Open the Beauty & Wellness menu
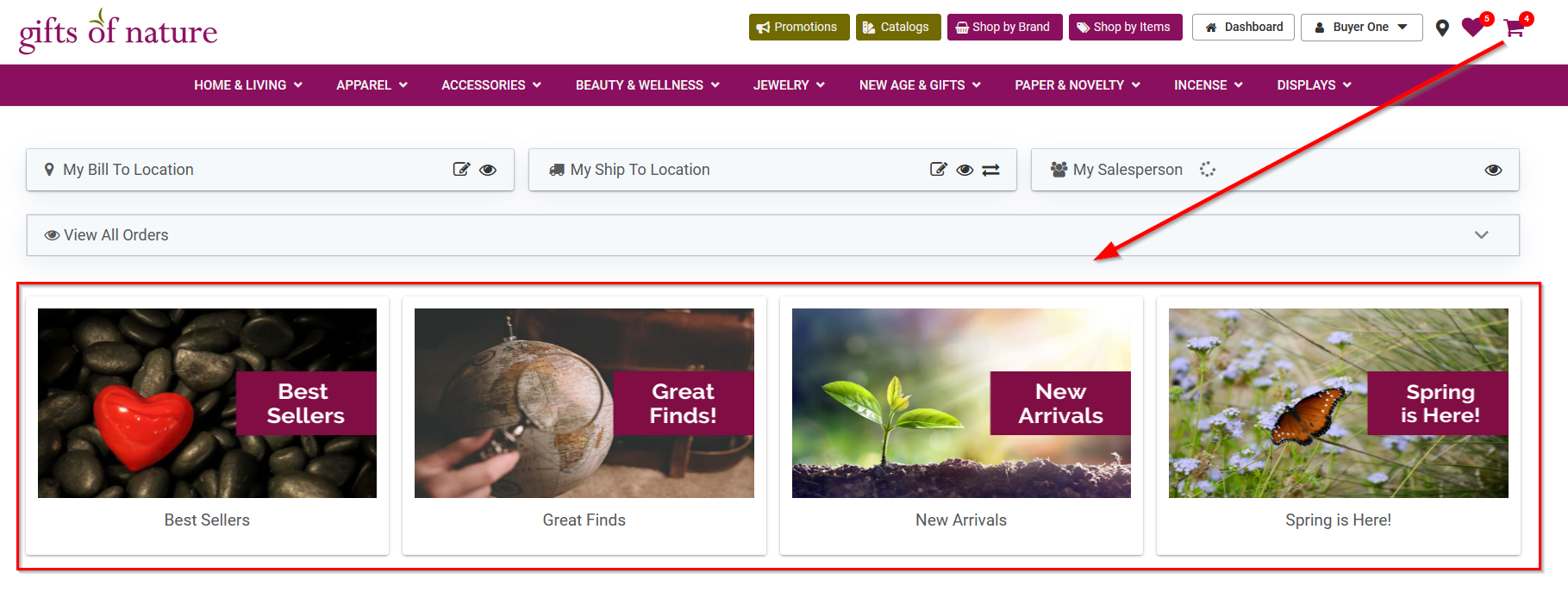 647,85
